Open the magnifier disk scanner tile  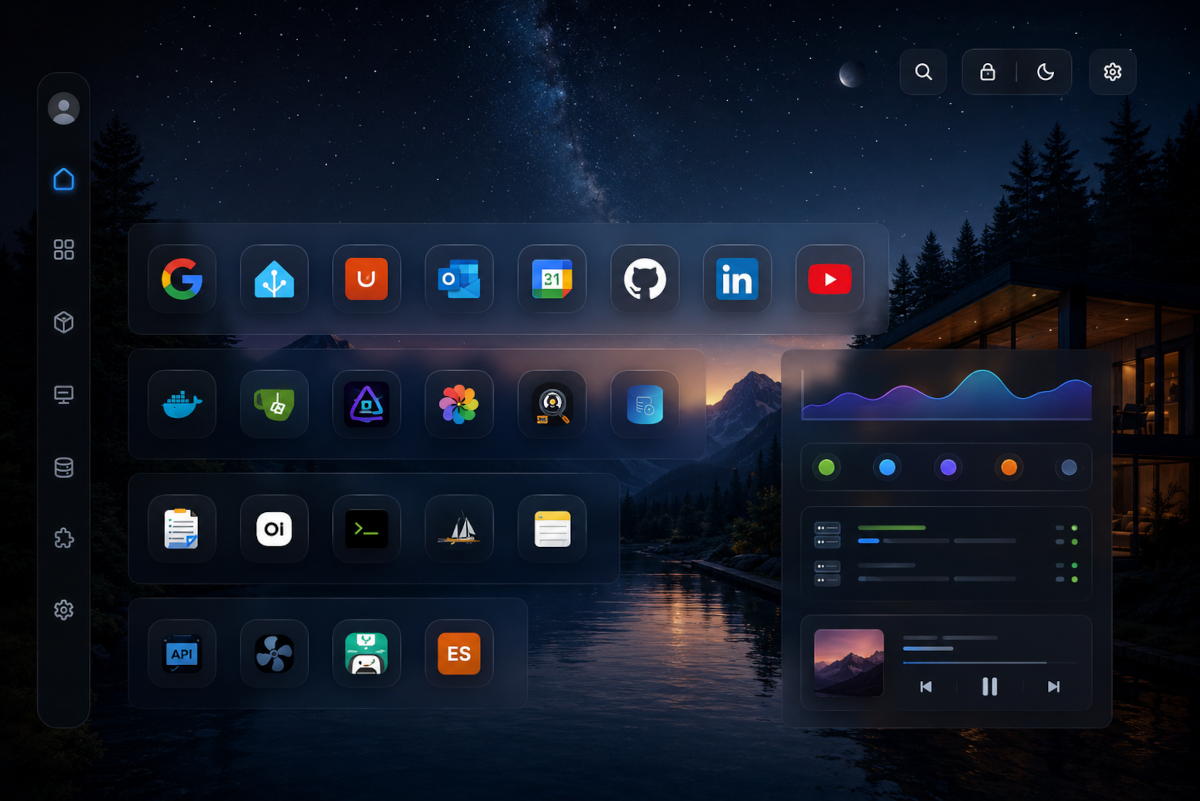coord(552,404)
